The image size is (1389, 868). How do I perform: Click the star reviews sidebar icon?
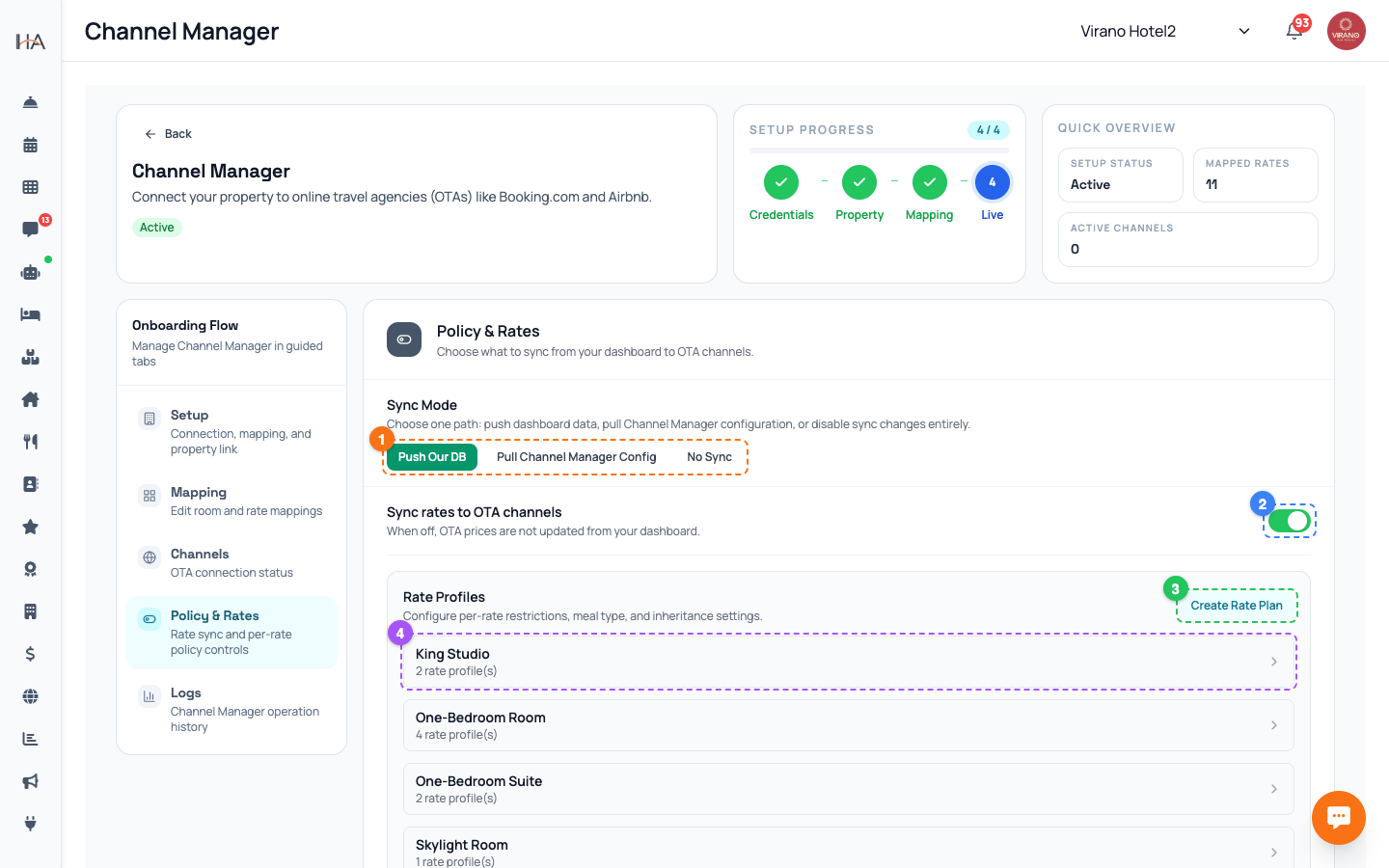(31, 527)
